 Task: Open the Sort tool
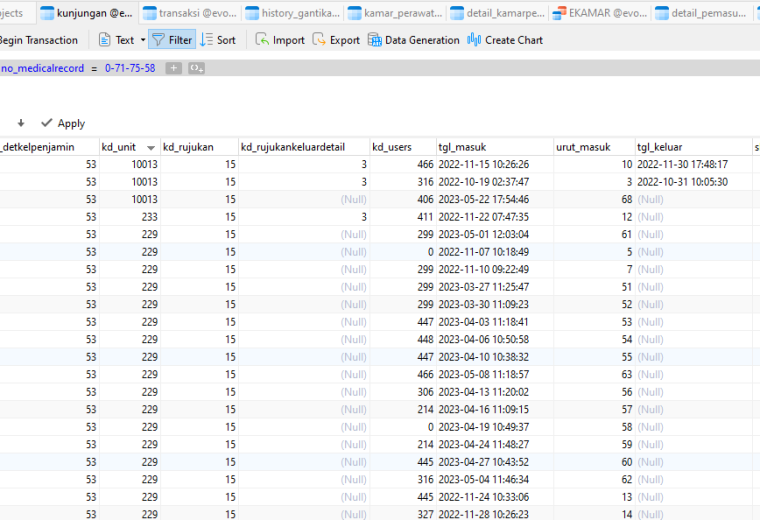point(218,40)
